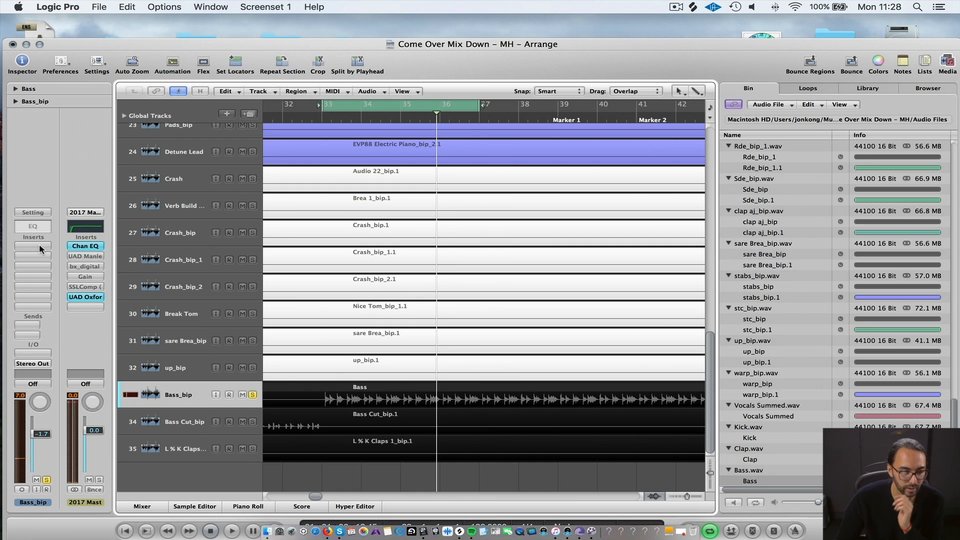Open the Piano Roll button

point(248,506)
